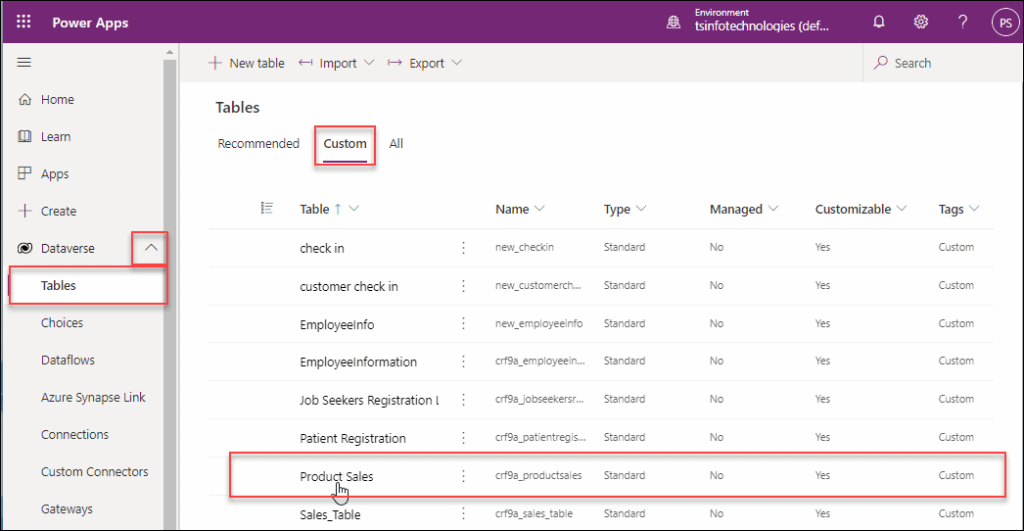Open the Table column sort dropdown

[355, 209]
